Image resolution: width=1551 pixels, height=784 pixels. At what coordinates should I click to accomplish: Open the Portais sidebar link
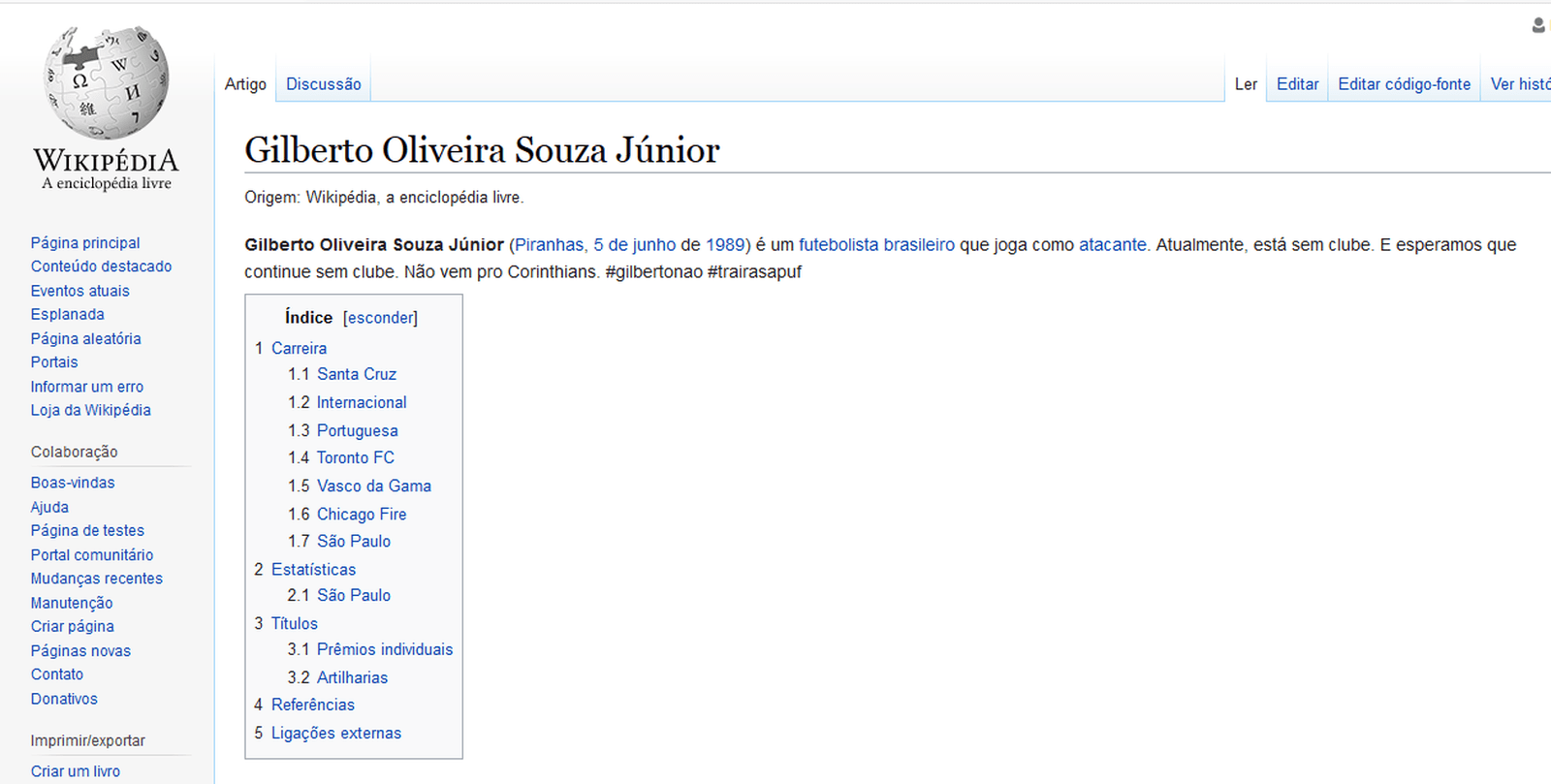coord(54,362)
